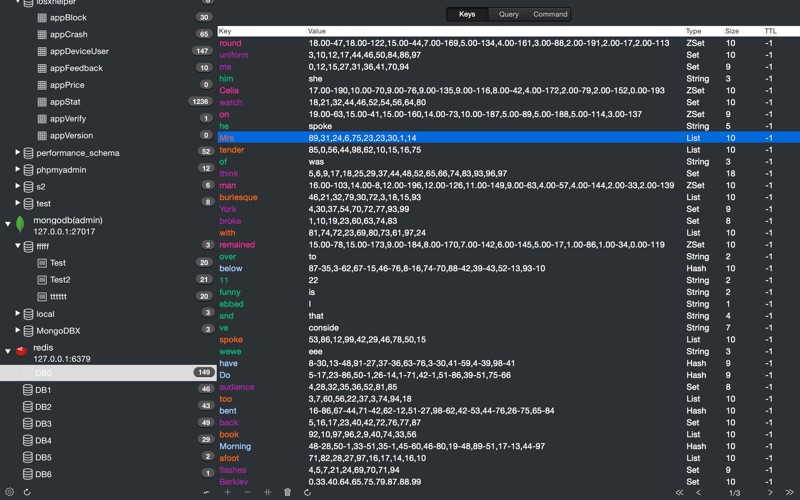Select the 'audience' key row
800x500 pixels.
coord(509,387)
